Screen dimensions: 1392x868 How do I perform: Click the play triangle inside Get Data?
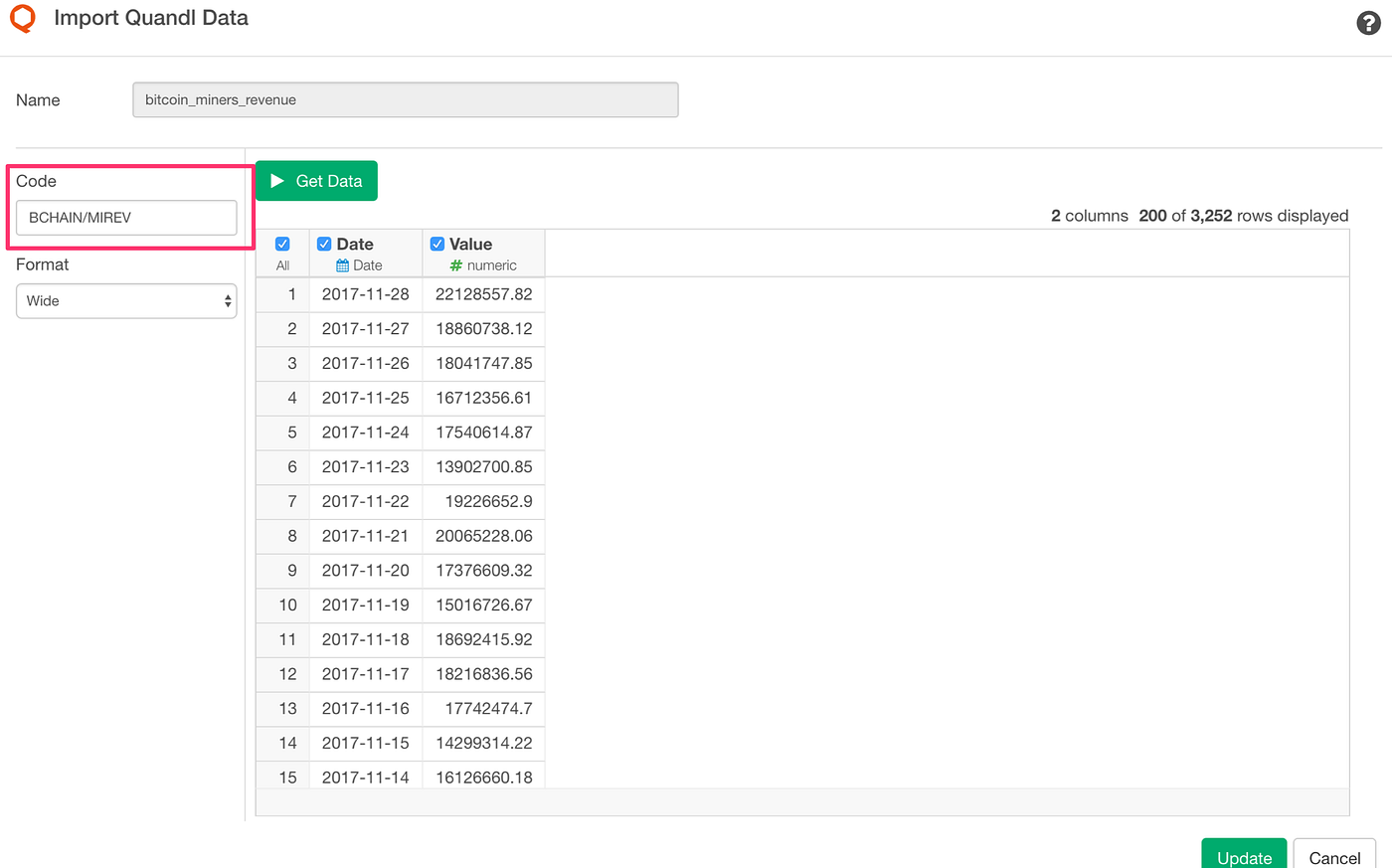[277, 180]
